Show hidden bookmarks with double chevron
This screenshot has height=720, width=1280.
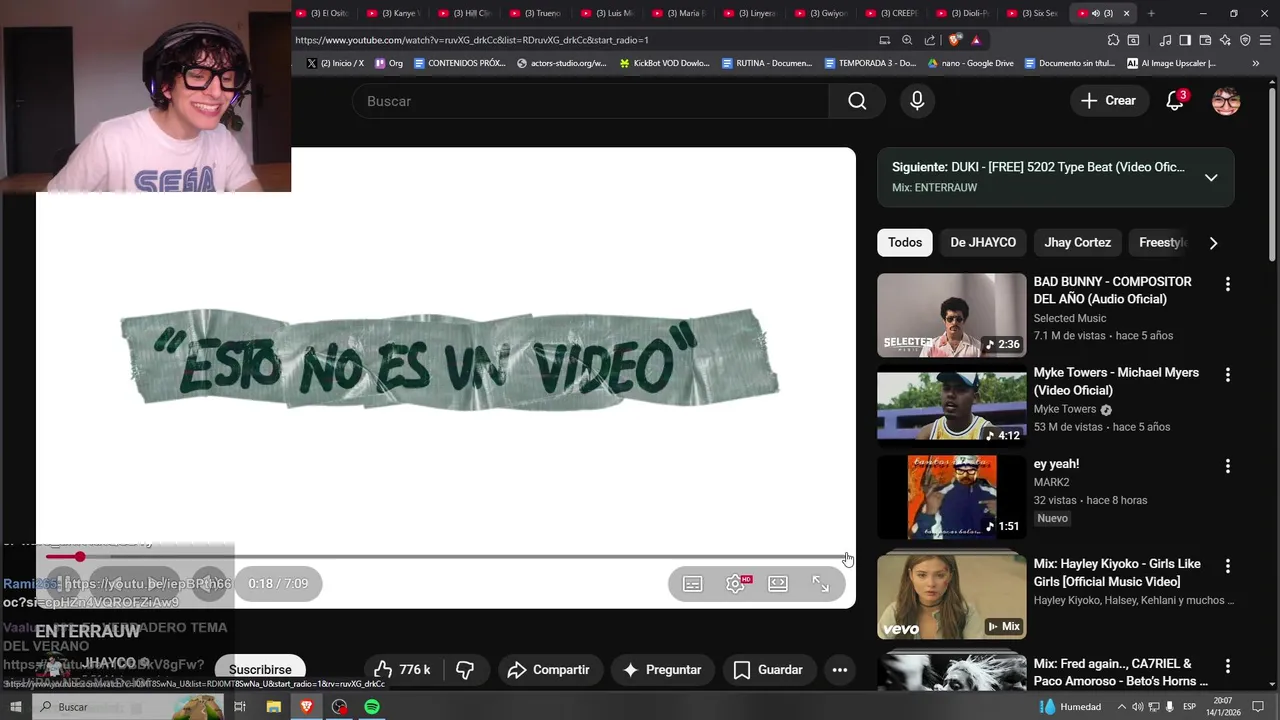pos(1256,63)
